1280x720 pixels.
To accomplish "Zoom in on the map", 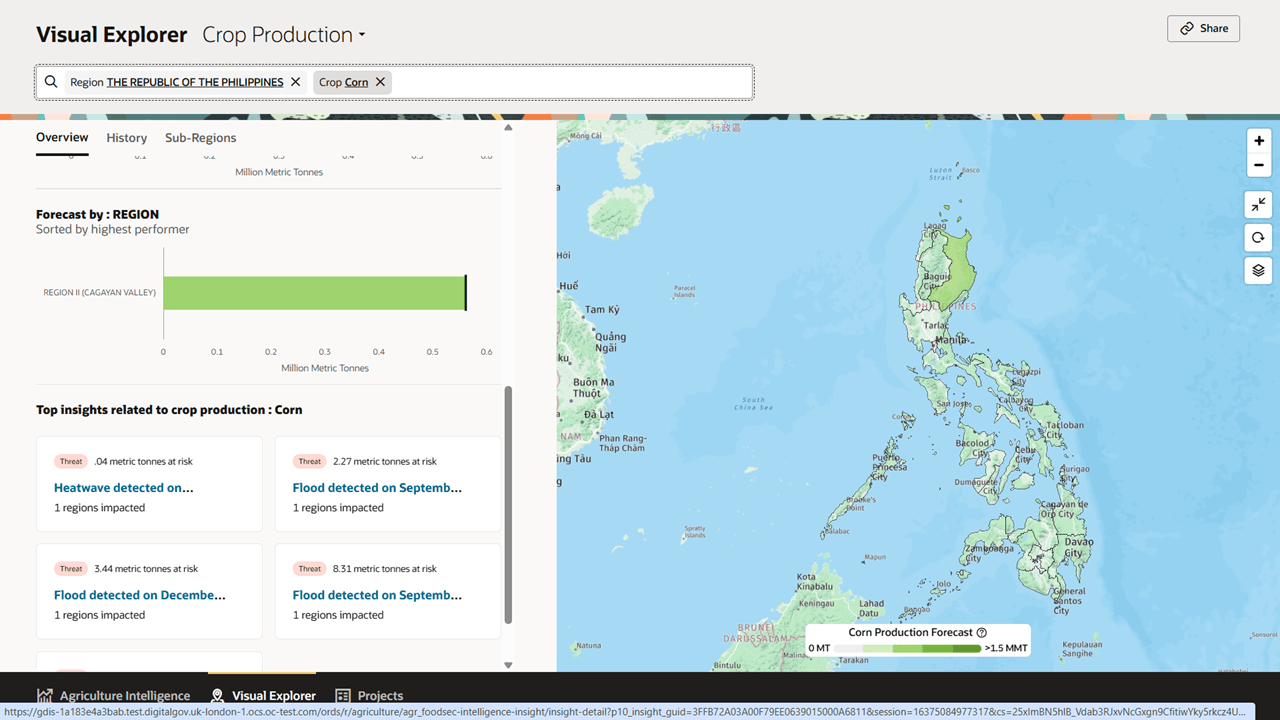I will pos(1258,140).
